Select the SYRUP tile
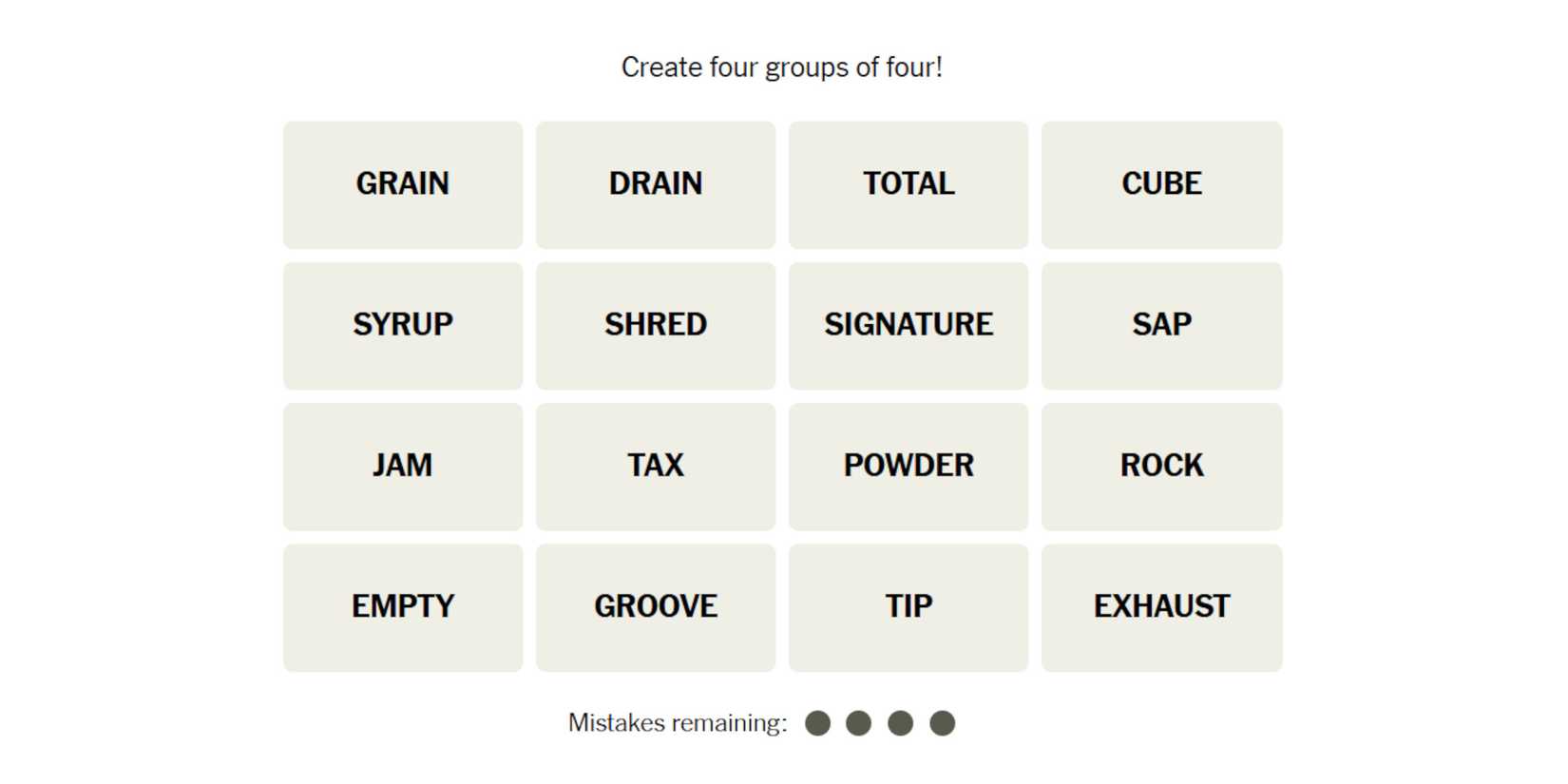Image resolution: width=1568 pixels, height=784 pixels. point(403,325)
